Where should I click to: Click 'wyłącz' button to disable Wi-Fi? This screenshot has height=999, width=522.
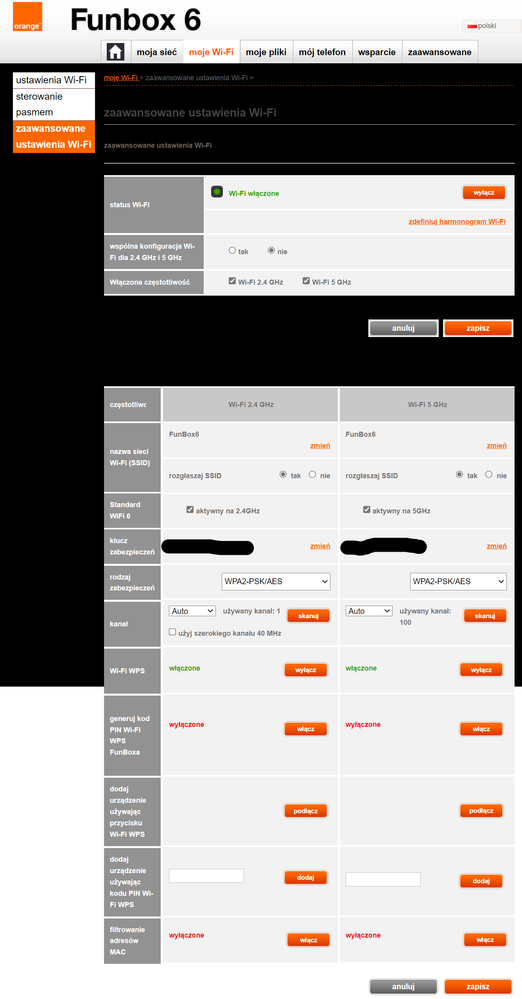[484, 192]
